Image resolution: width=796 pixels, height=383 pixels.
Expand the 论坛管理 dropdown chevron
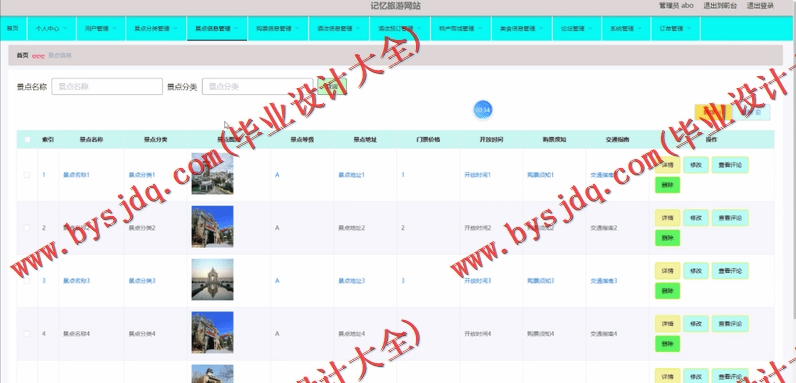point(590,28)
